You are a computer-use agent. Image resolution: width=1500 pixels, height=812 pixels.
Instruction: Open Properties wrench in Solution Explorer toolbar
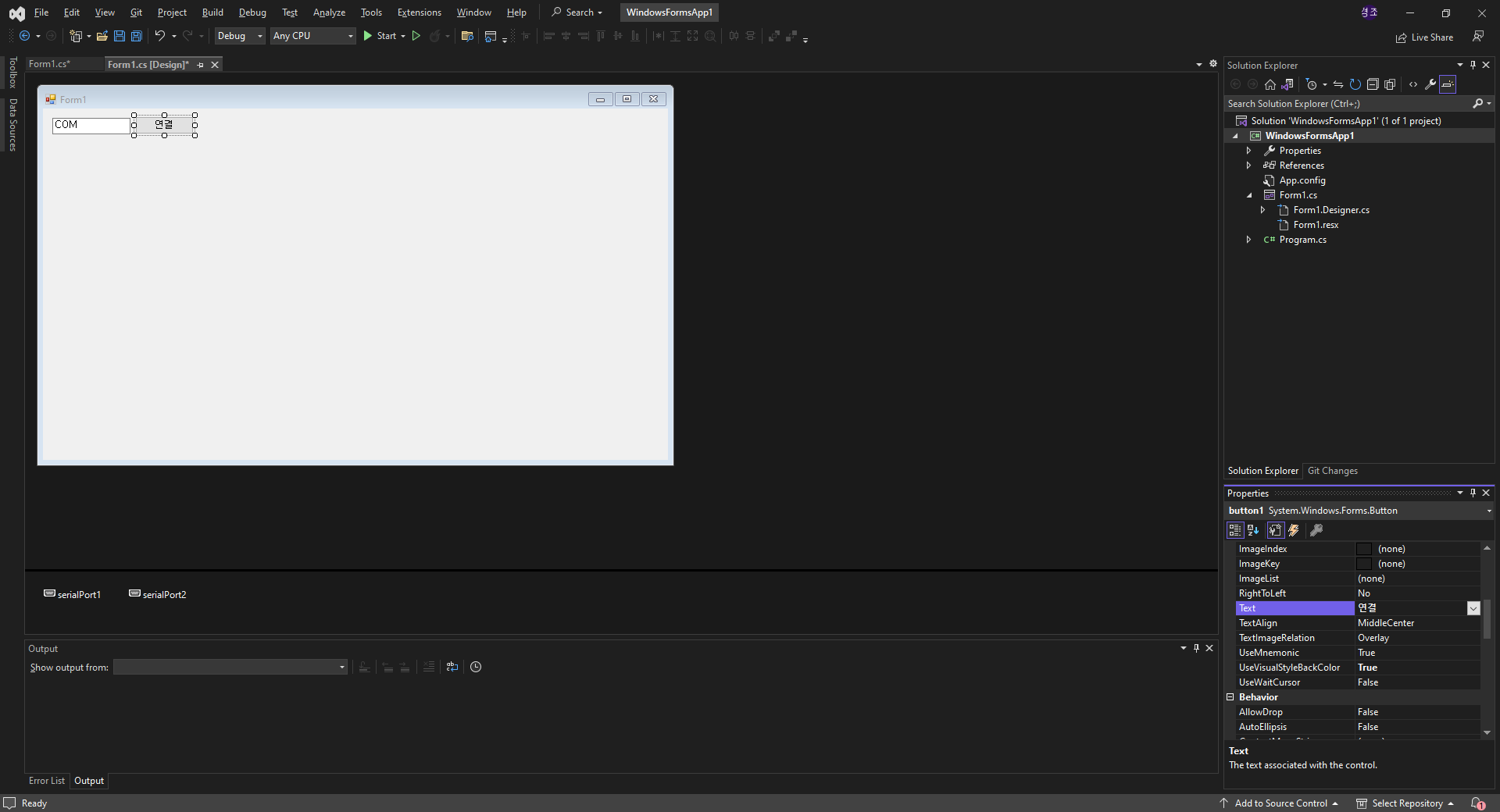tap(1430, 84)
